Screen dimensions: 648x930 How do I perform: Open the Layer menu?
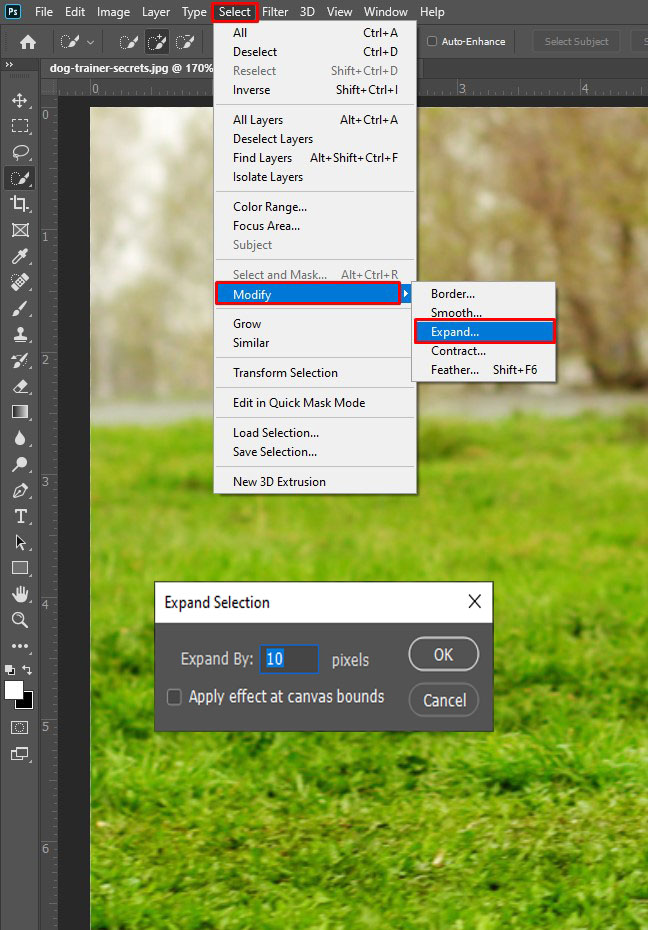(156, 12)
